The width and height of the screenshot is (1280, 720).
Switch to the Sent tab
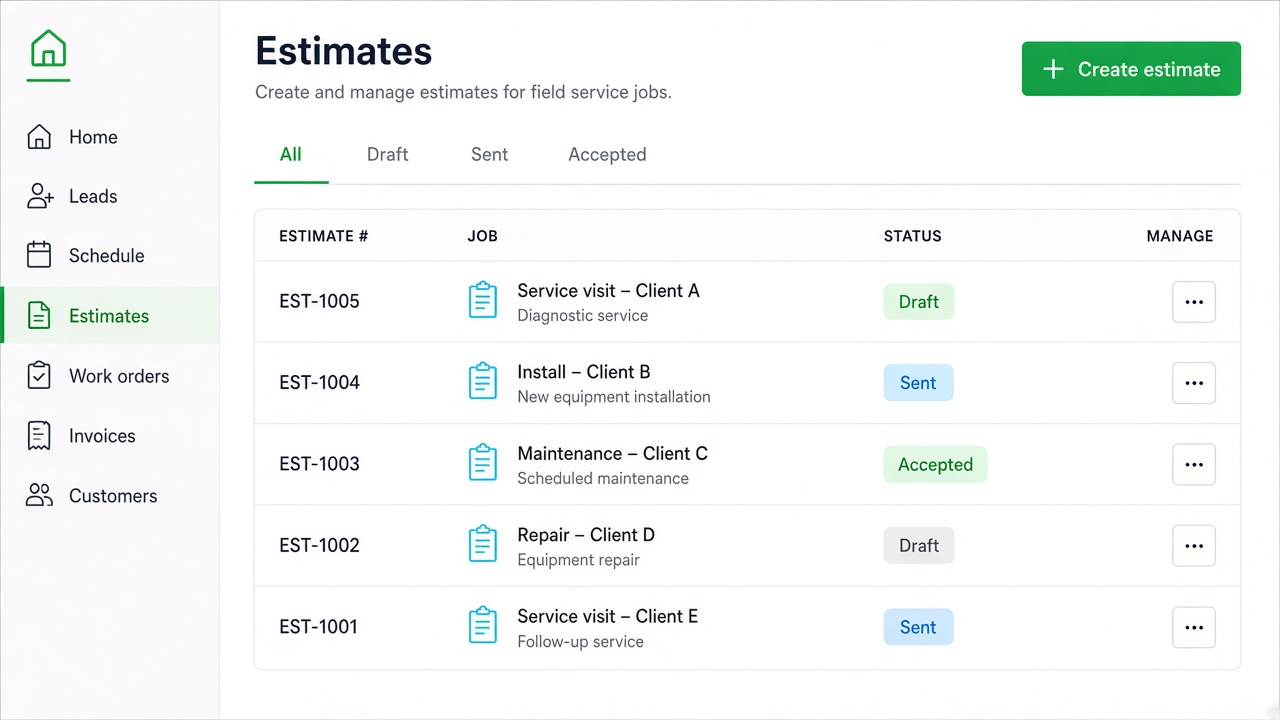pyautogui.click(x=490, y=155)
